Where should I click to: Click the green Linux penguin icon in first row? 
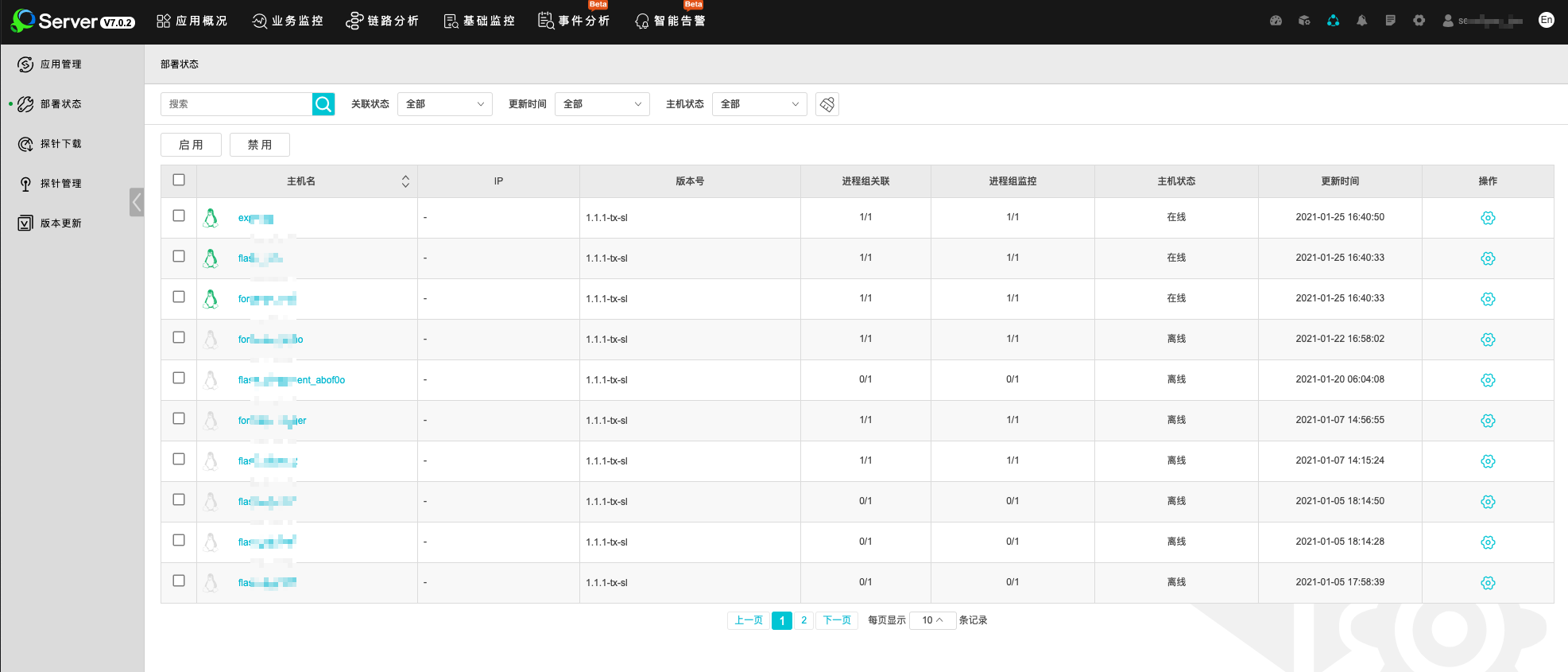pyautogui.click(x=211, y=218)
